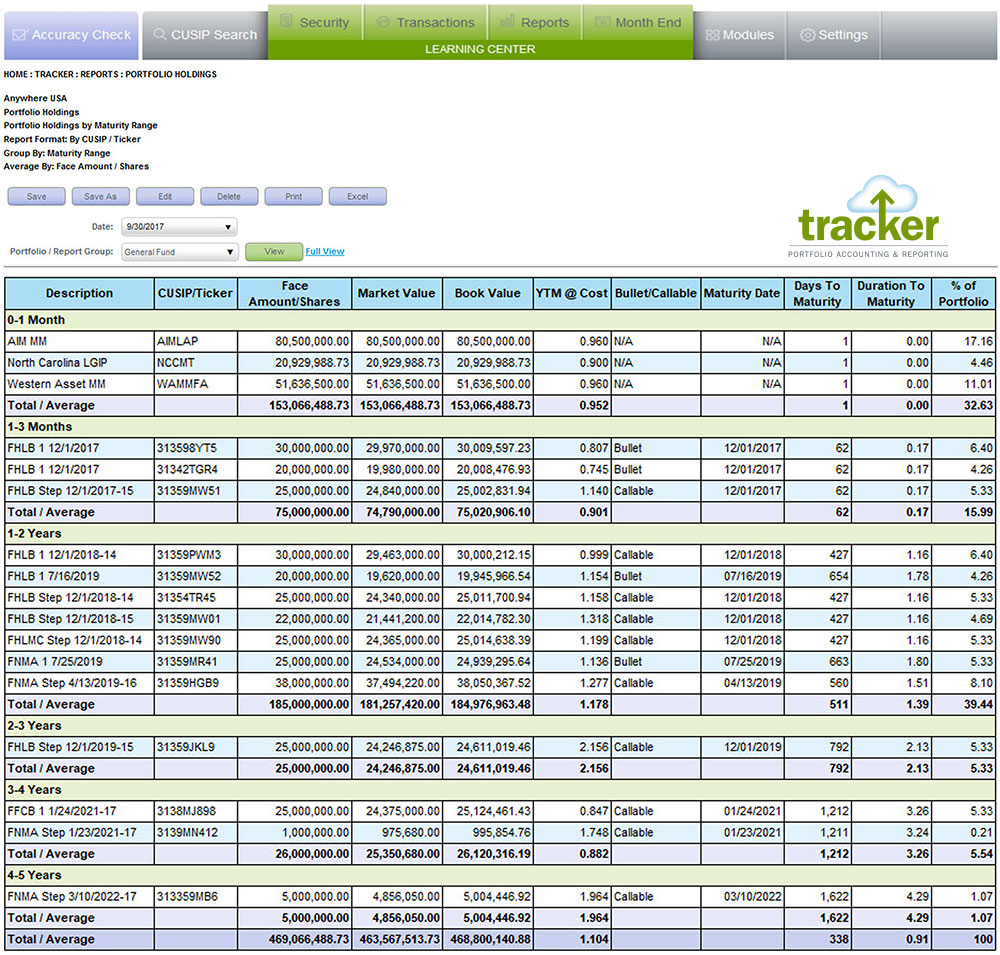
Task: Open the Transactions tab
Action: 425,22
